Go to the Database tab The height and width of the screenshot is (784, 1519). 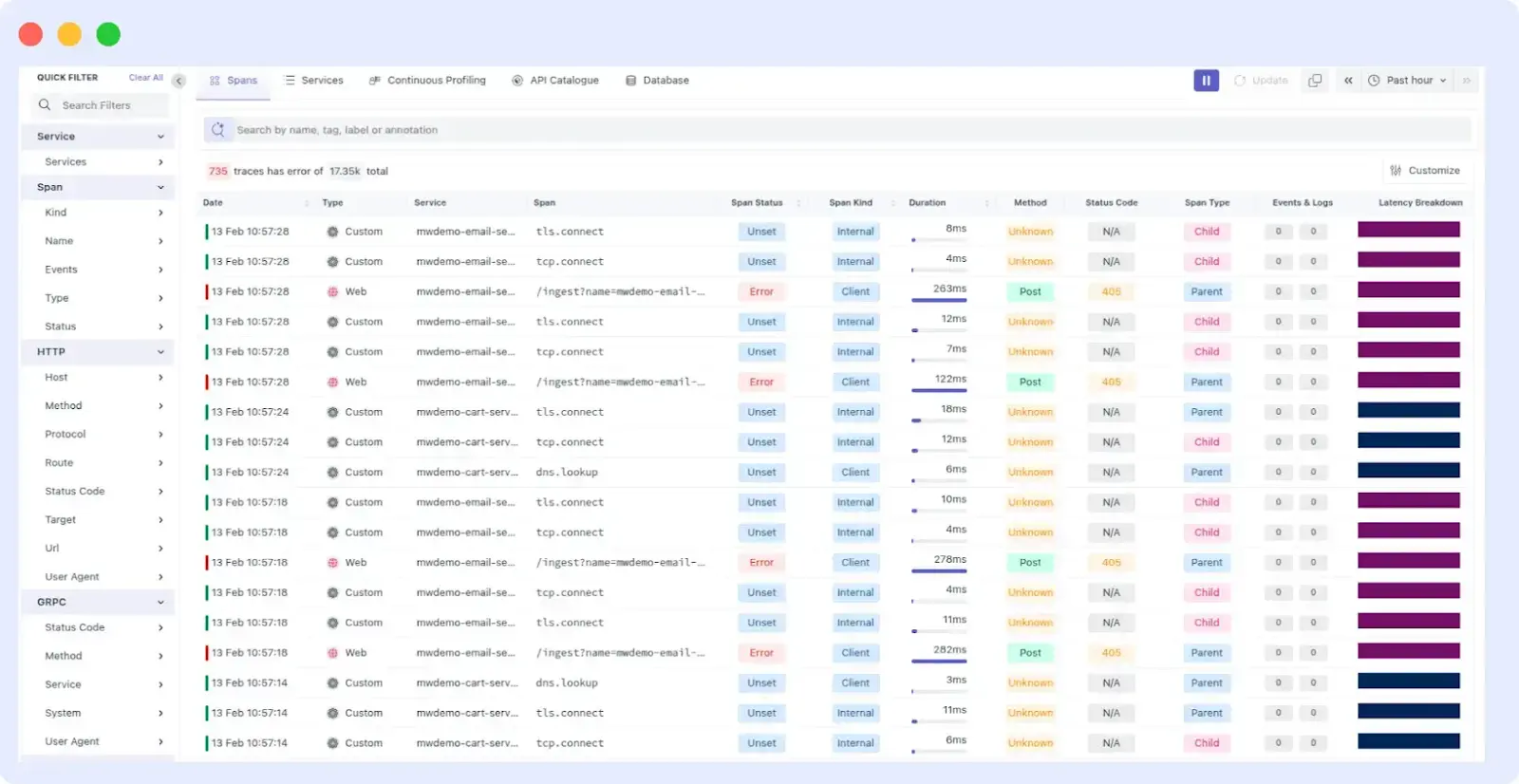tap(657, 81)
